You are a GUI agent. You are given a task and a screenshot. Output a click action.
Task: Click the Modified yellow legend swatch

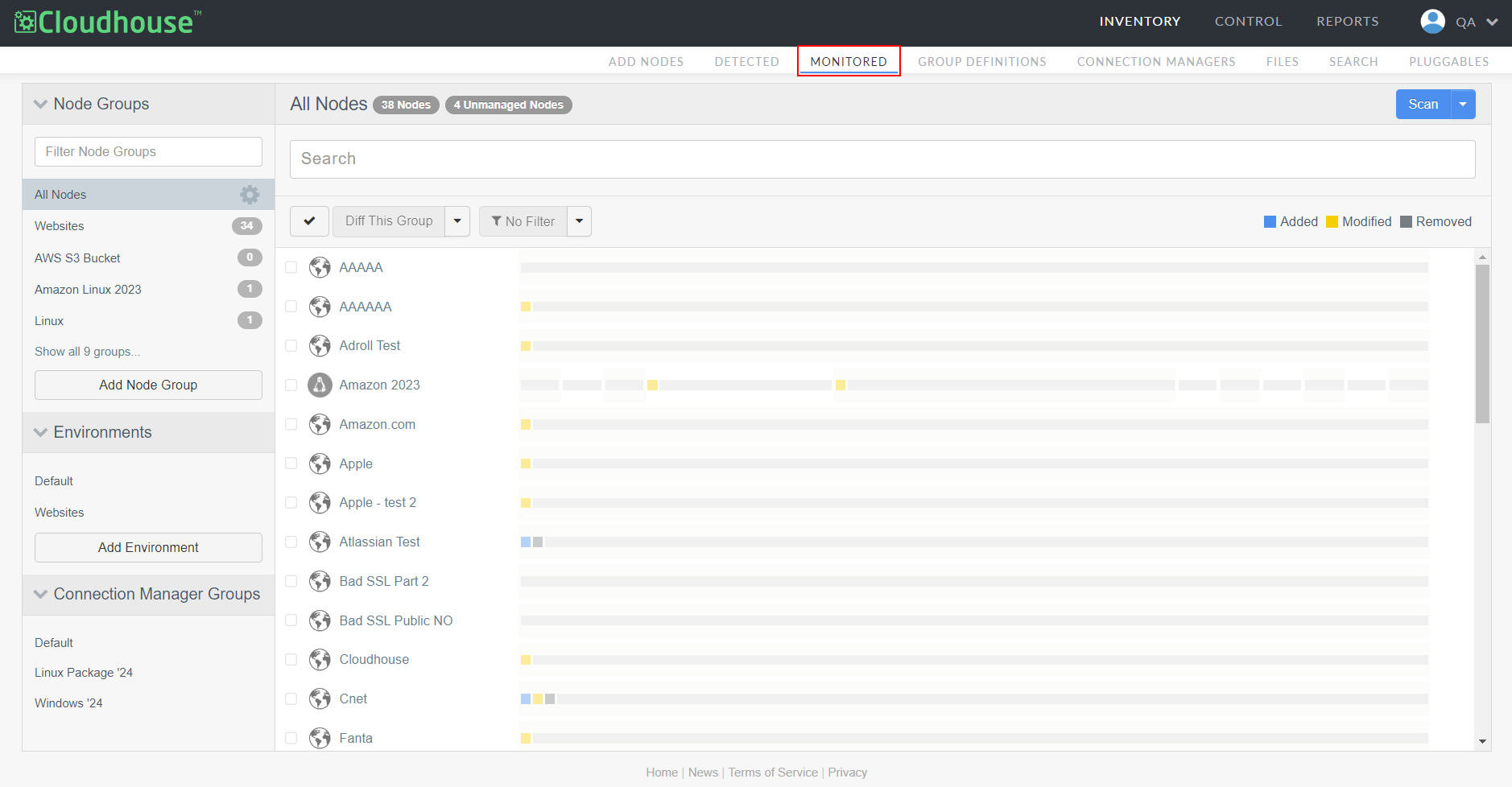tap(1332, 222)
